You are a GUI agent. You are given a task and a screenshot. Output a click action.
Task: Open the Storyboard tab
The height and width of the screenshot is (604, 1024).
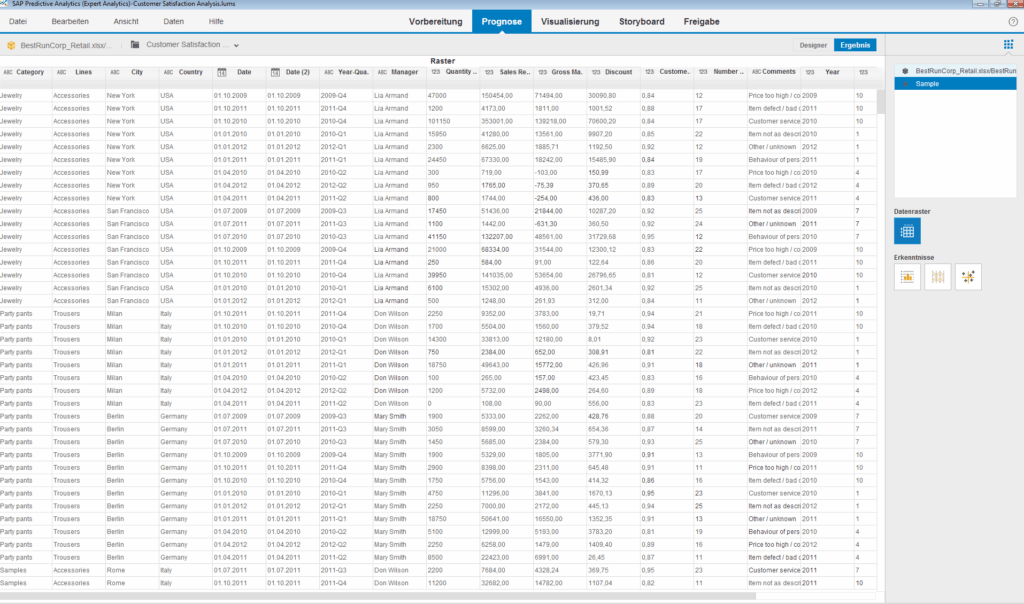[x=641, y=21]
